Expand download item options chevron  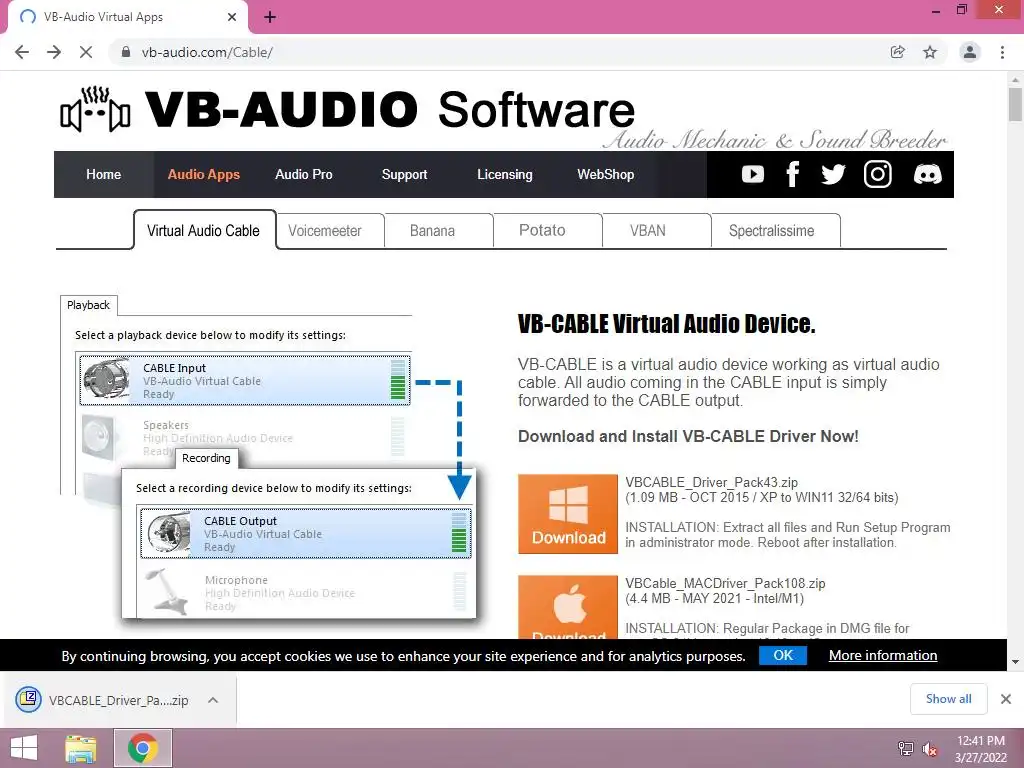tap(213, 700)
